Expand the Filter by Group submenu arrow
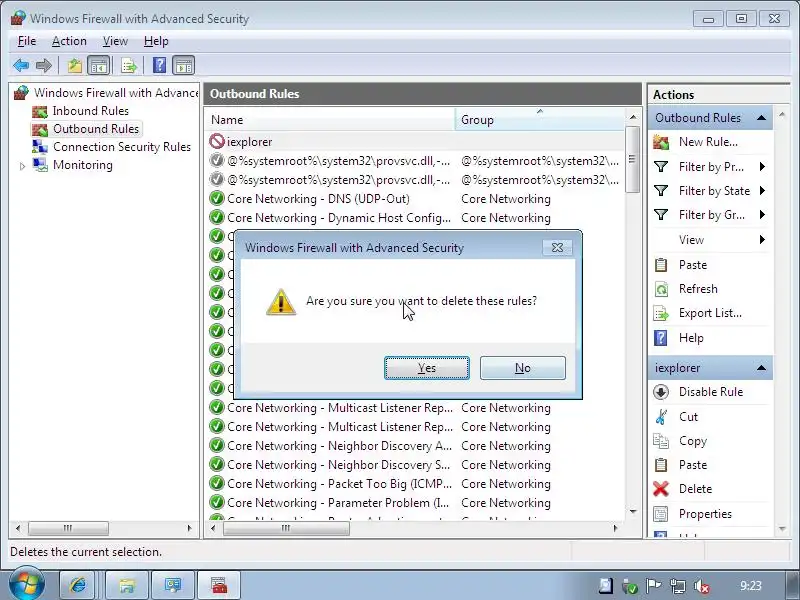 [762, 214]
